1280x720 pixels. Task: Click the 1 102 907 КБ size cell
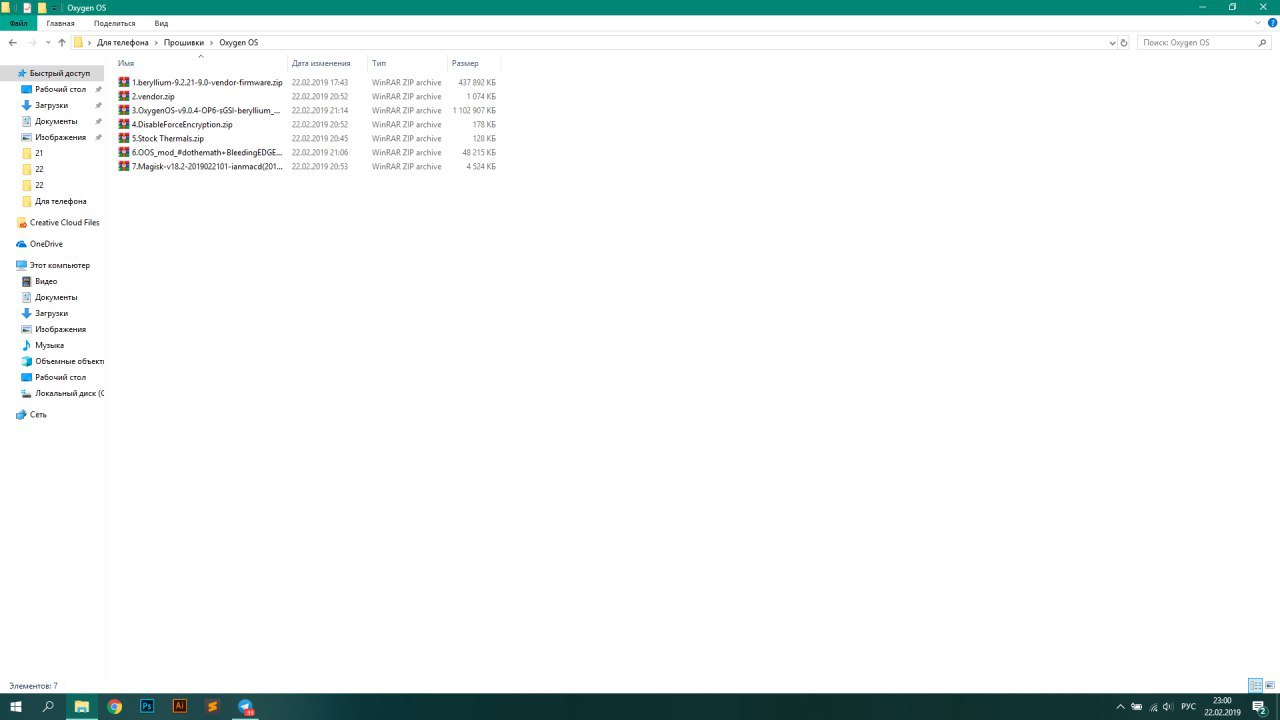pos(474,110)
